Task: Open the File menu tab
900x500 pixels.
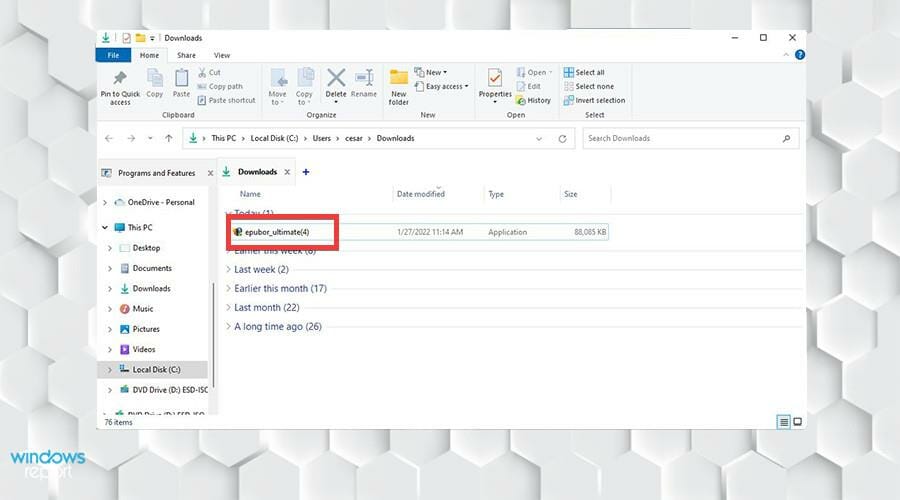Action: (x=113, y=55)
